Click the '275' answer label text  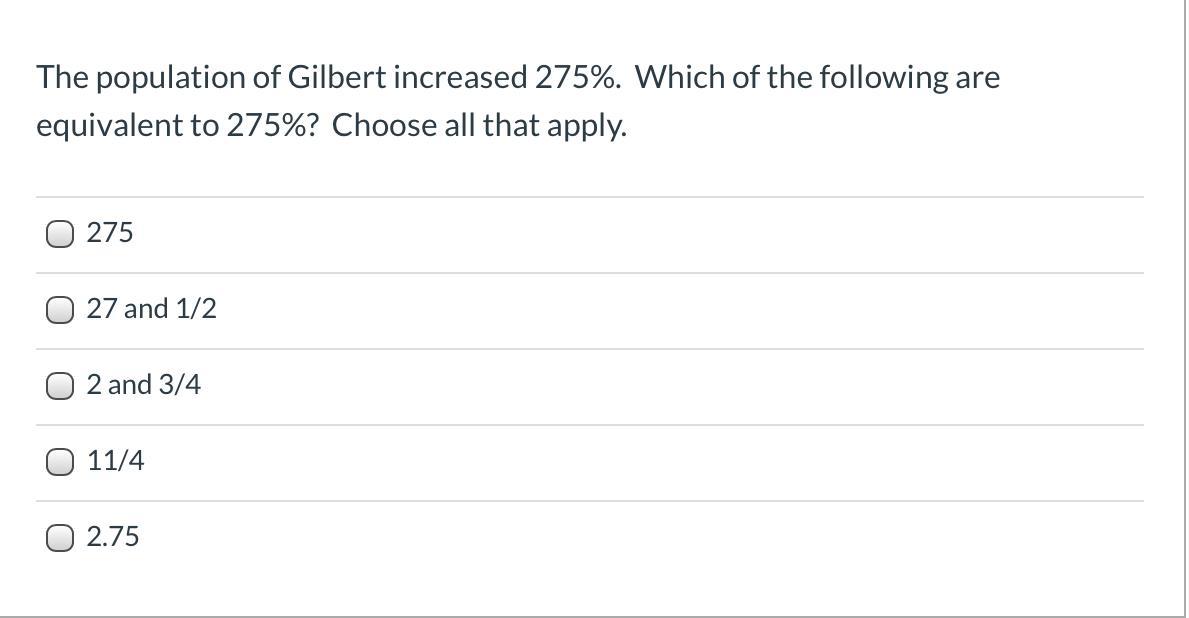[110, 233]
